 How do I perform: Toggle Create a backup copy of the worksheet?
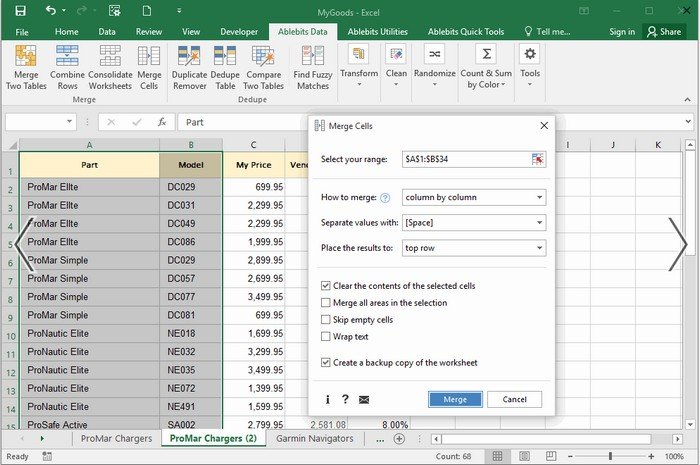[x=325, y=362]
